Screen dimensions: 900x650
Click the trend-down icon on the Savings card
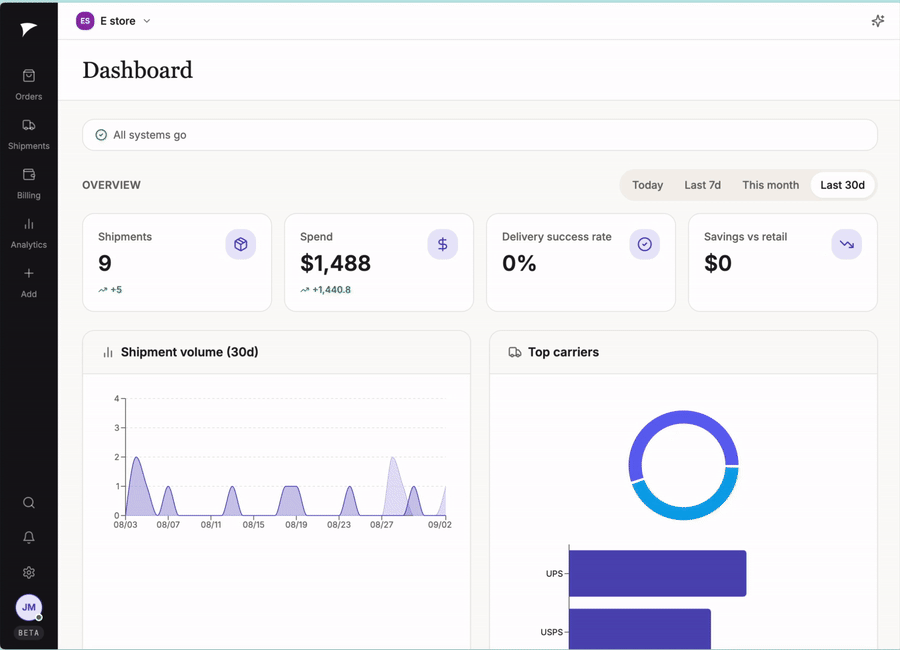(x=847, y=244)
